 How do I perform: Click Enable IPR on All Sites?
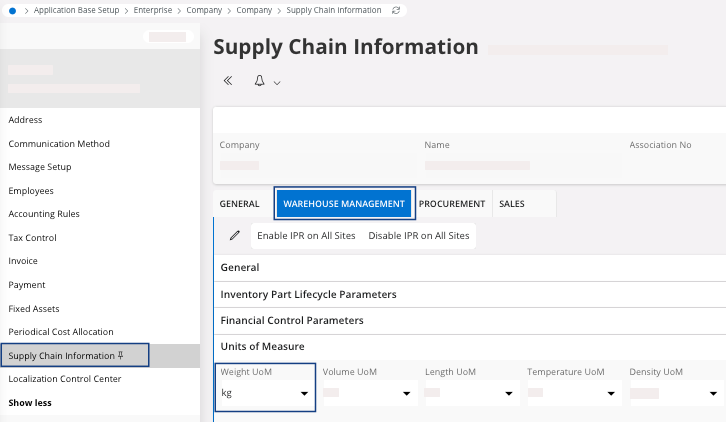(306, 236)
